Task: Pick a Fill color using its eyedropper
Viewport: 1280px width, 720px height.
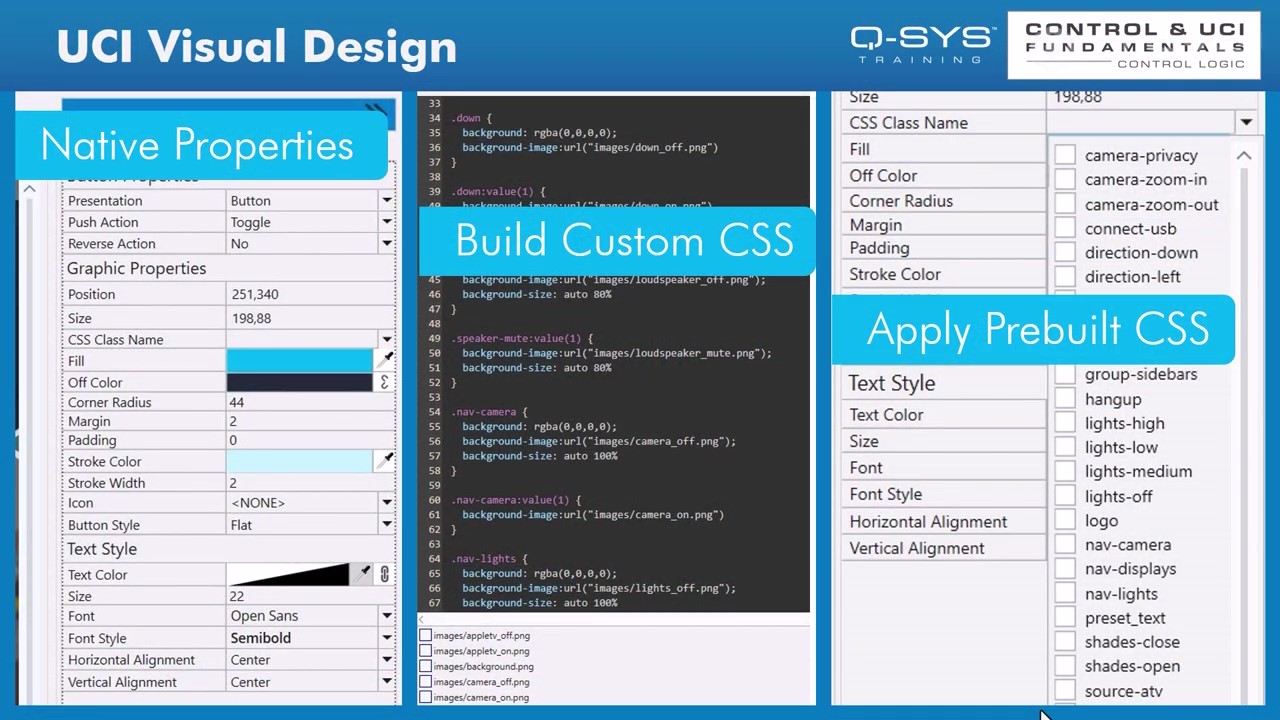Action: point(386,357)
